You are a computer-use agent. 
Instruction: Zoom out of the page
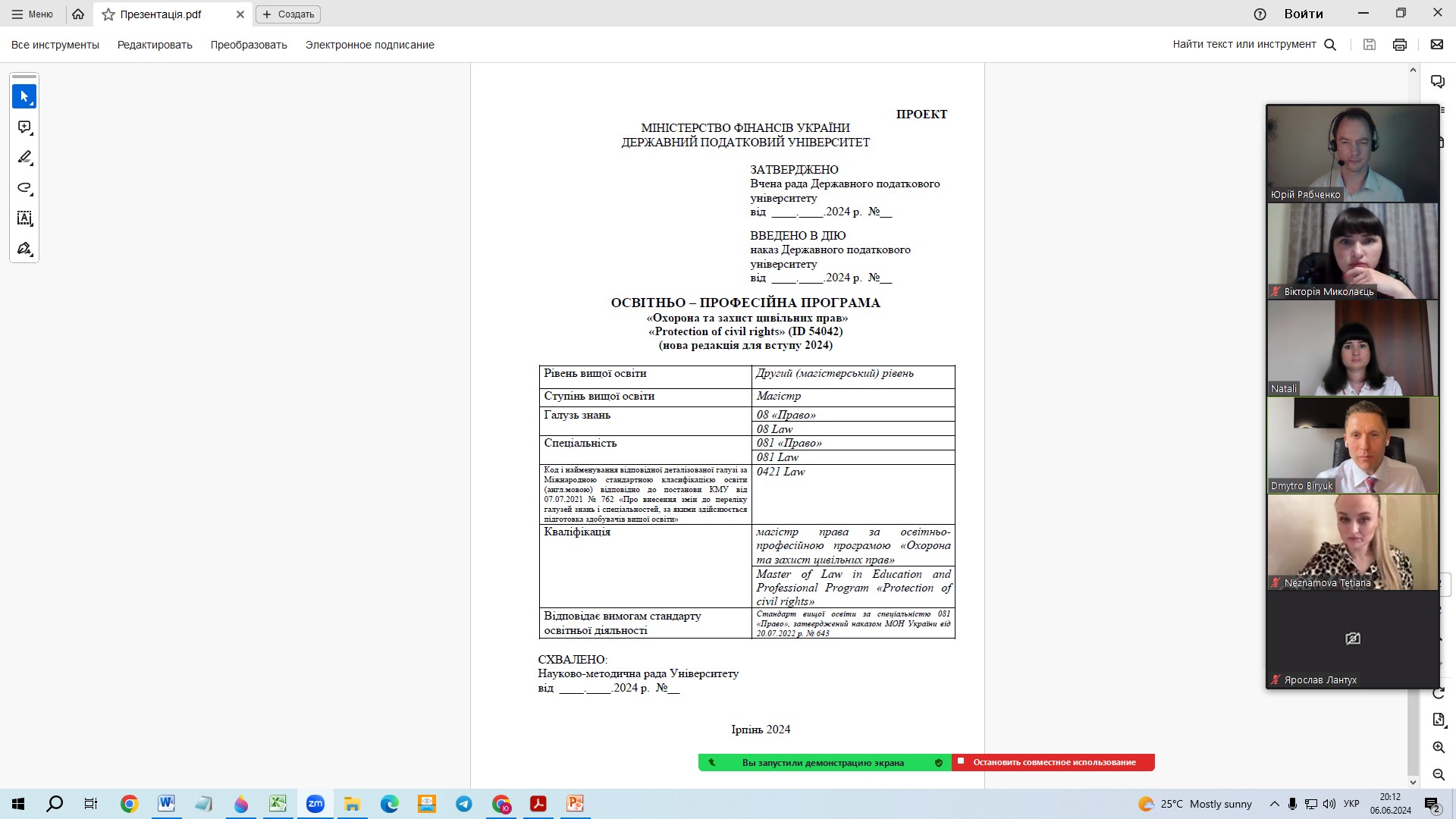click(x=1439, y=774)
